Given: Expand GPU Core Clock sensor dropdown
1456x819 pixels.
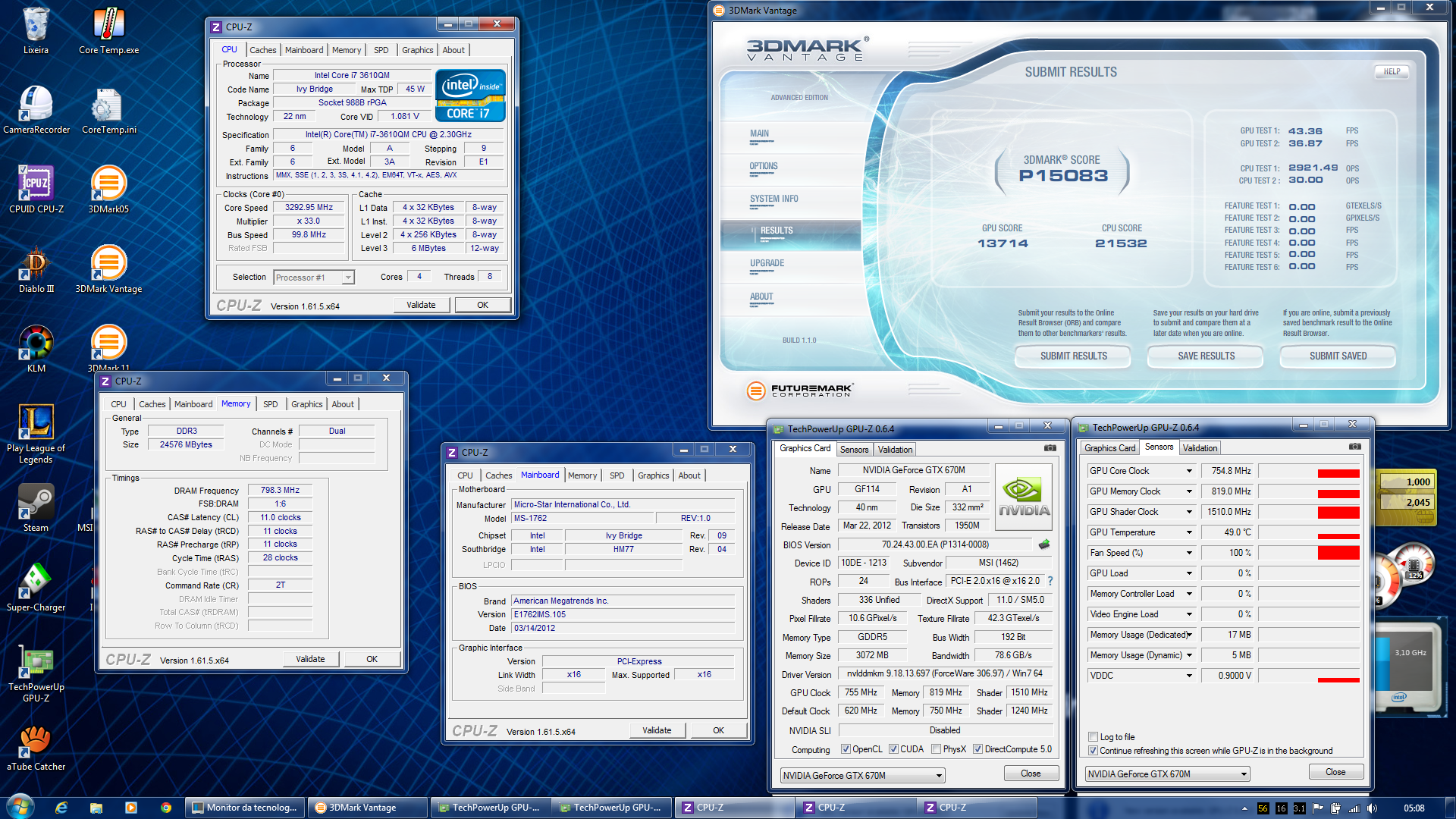Looking at the screenshot, I should [x=1189, y=471].
